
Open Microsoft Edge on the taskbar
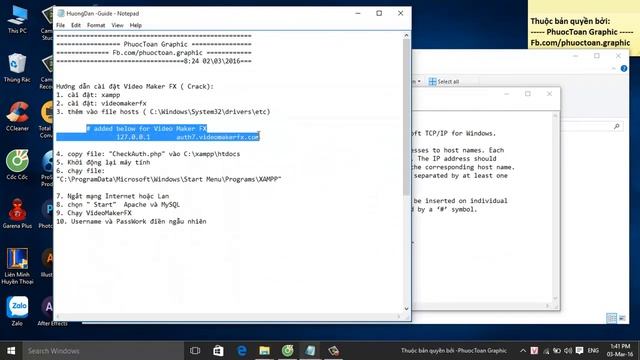[x=242, y=351]
